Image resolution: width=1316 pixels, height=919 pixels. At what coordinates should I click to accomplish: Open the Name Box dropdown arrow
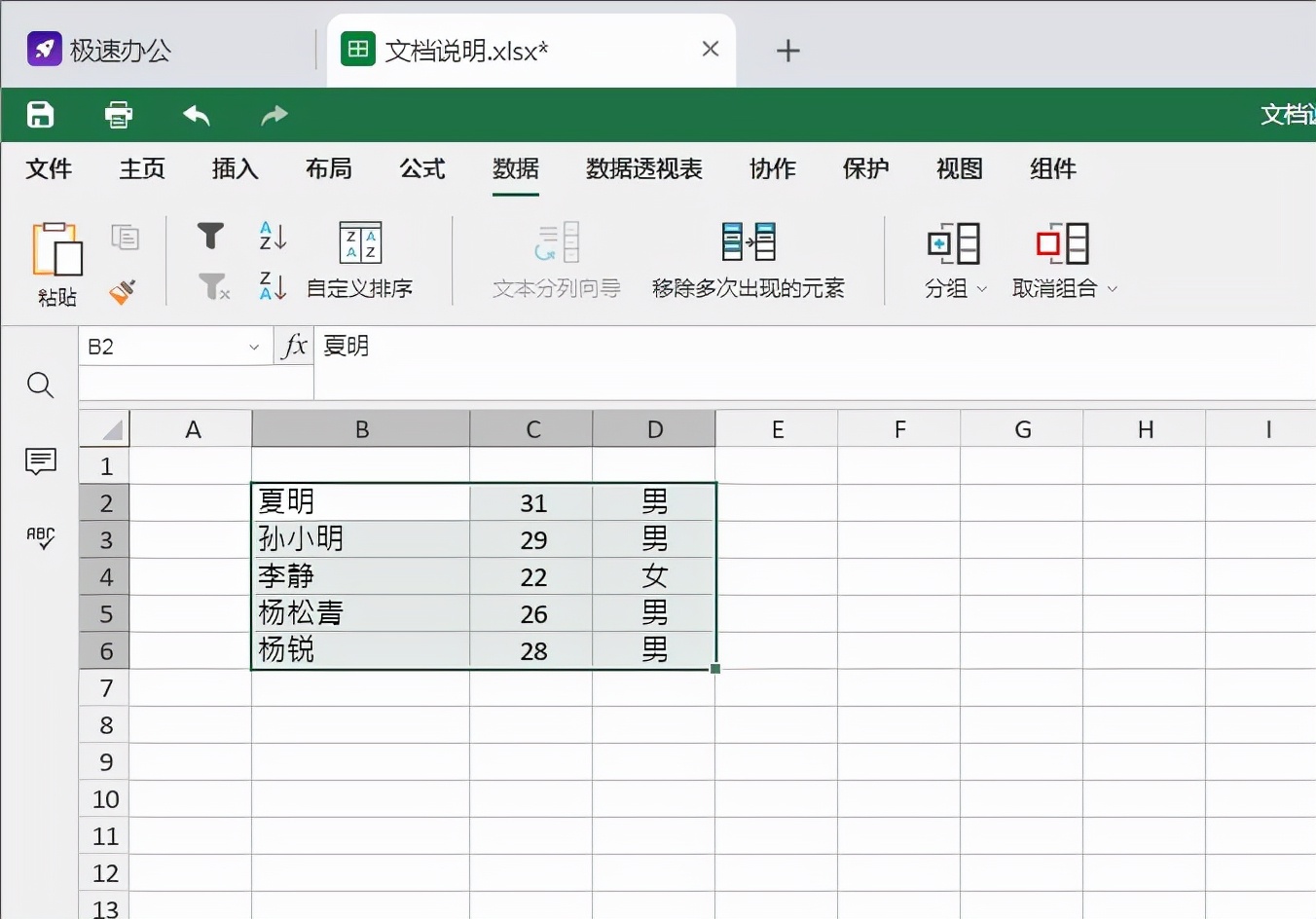[x=253, y=346]
